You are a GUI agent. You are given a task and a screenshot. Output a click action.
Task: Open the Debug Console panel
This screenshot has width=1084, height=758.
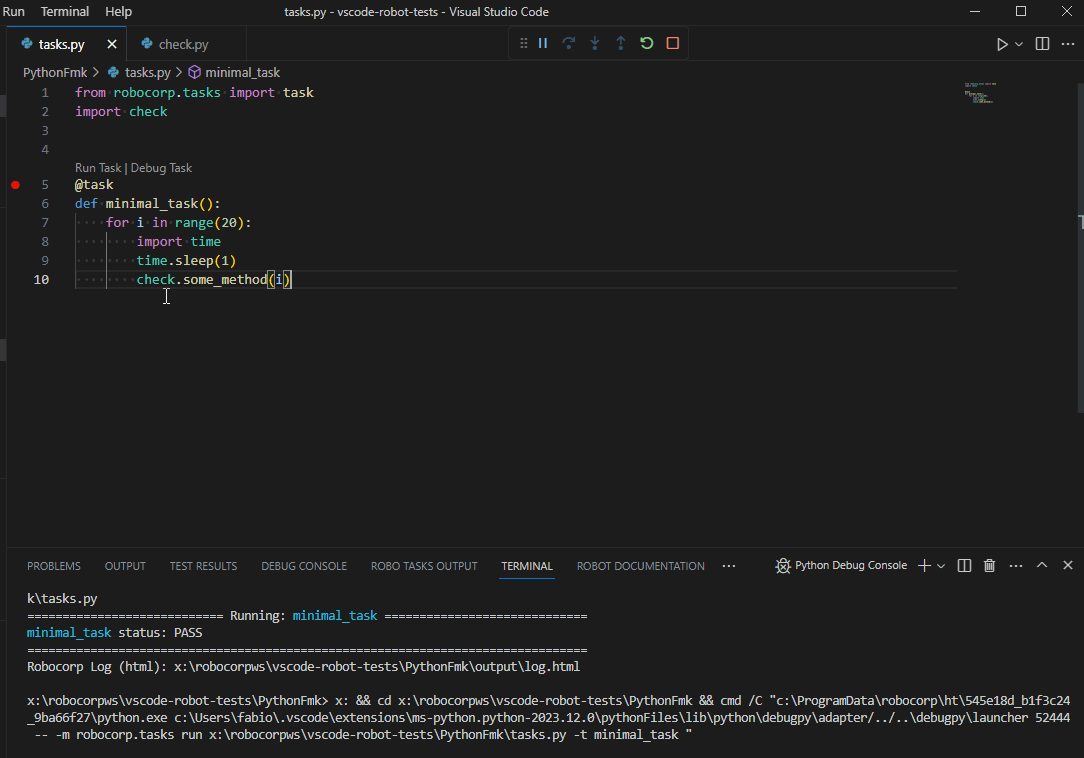tap(304, 566)
